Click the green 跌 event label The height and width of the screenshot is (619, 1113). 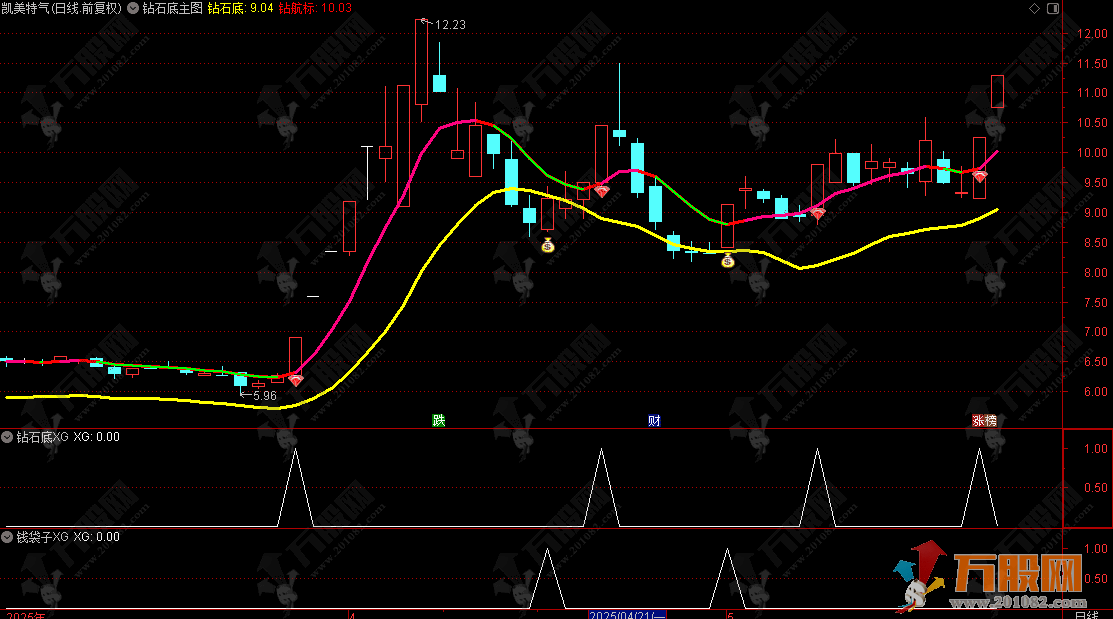coord(439,420)
